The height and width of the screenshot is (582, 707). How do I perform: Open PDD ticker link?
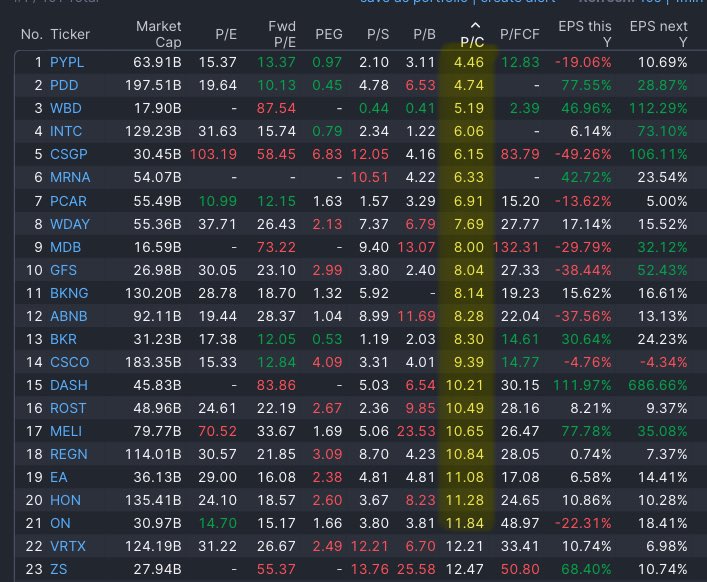[64, 85]
